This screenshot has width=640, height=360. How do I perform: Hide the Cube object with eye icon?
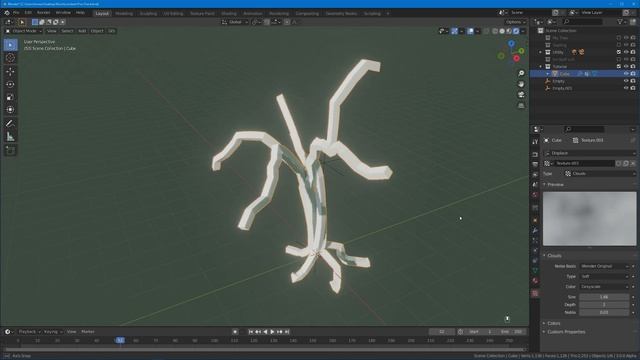(626, 74)
